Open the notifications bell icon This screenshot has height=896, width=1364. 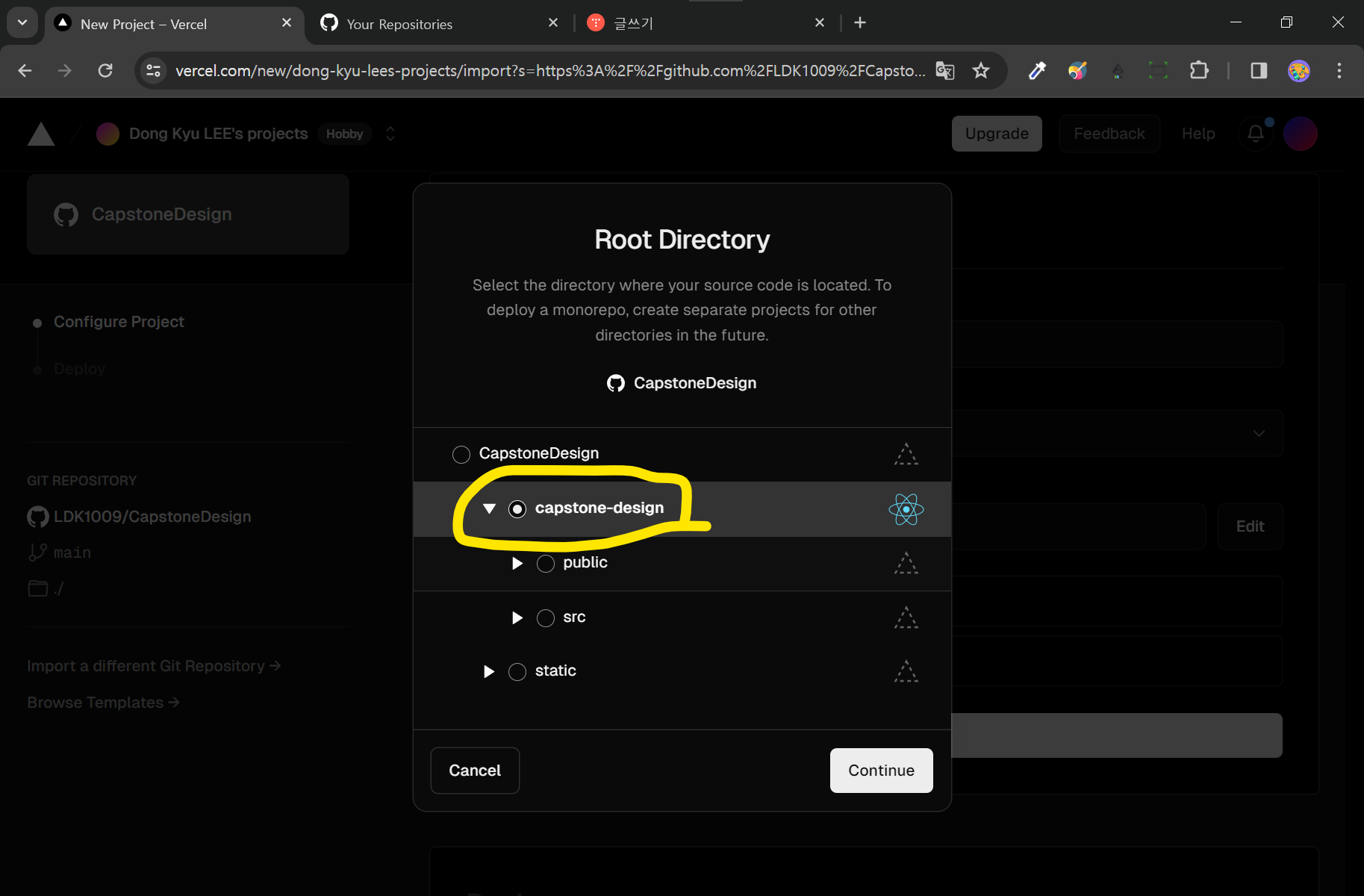click(x=1256, y=134)
